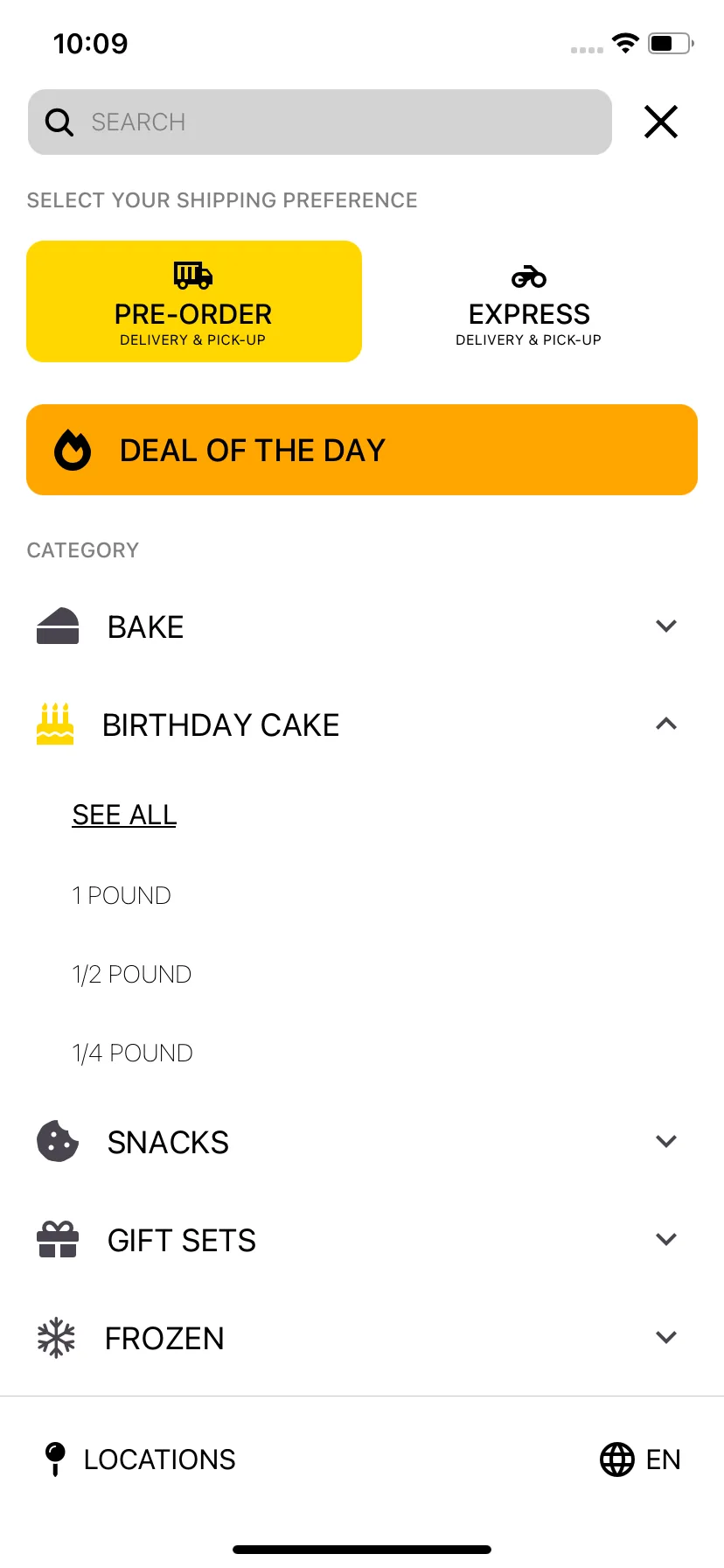Open the 1 Pound subcategory
The height and width of the screenshot is (1568, 724).
tap(122, 895)
